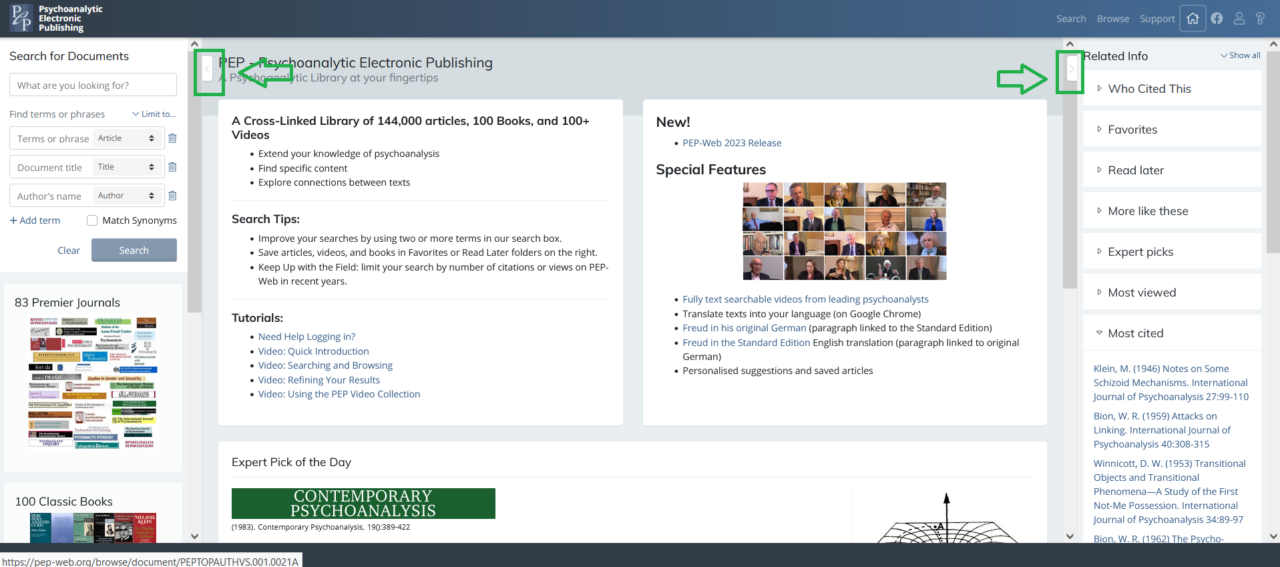This screenshot has width=1280, height=567.
Task: Click the psychoanalysts video thumbnail grid
Action: [844, 231]
